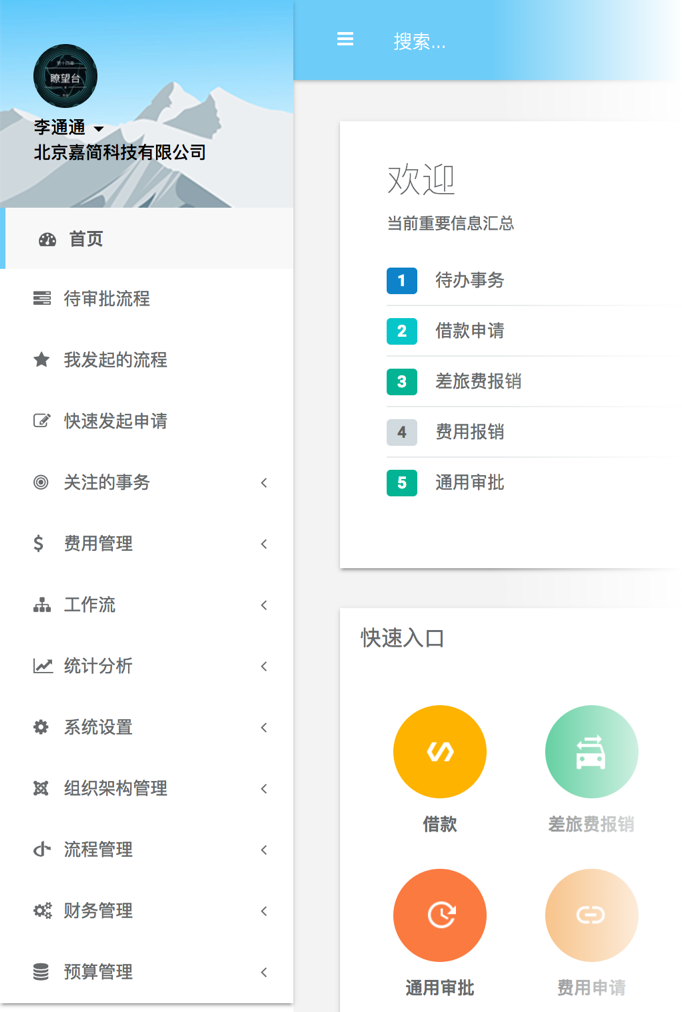
Task: Expand the 工作流 submenu chevron
Action: (x=264, y=605)
